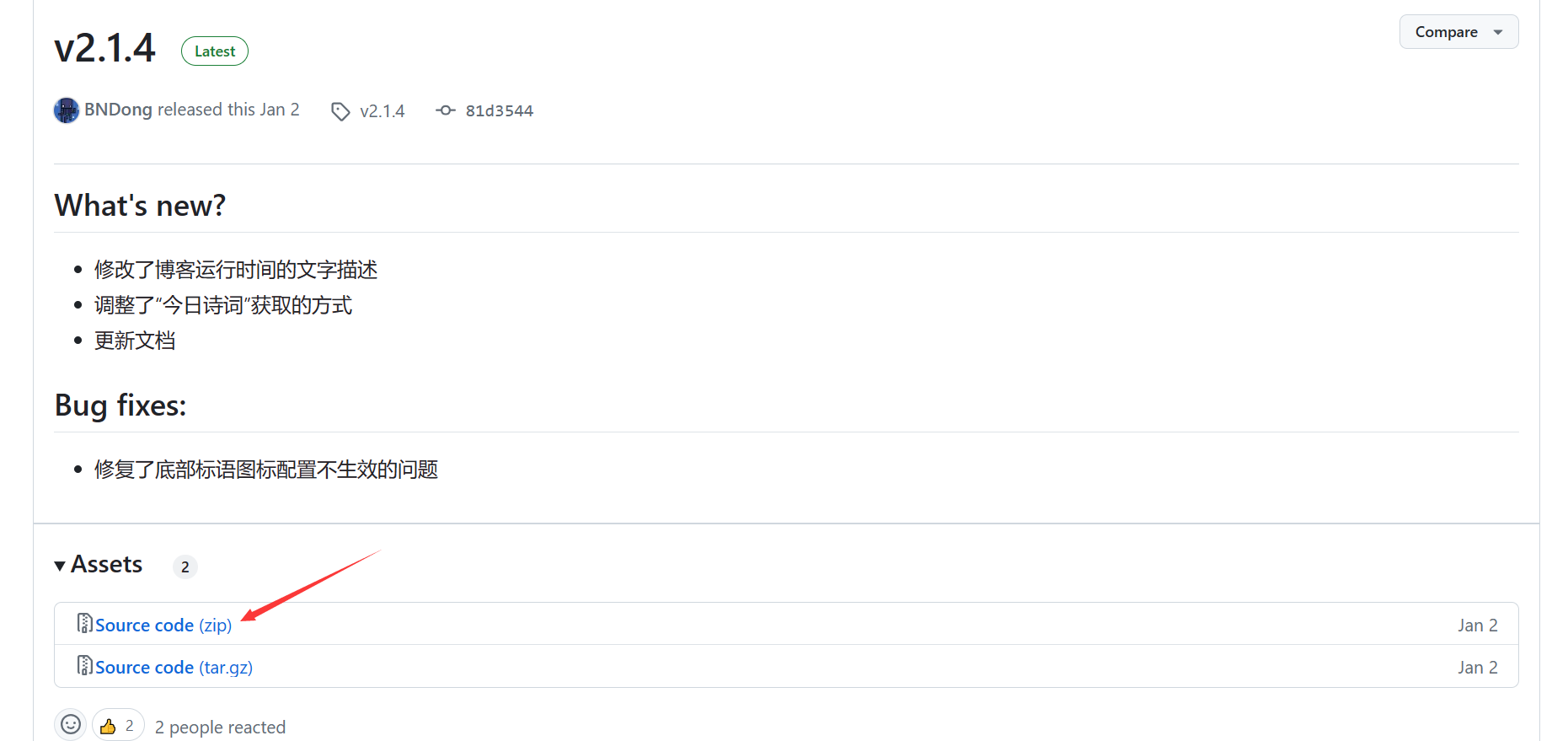Click the commit icon before 81d3544
1568x741 pixels.
pyautogui.click(x=446, y=110)
